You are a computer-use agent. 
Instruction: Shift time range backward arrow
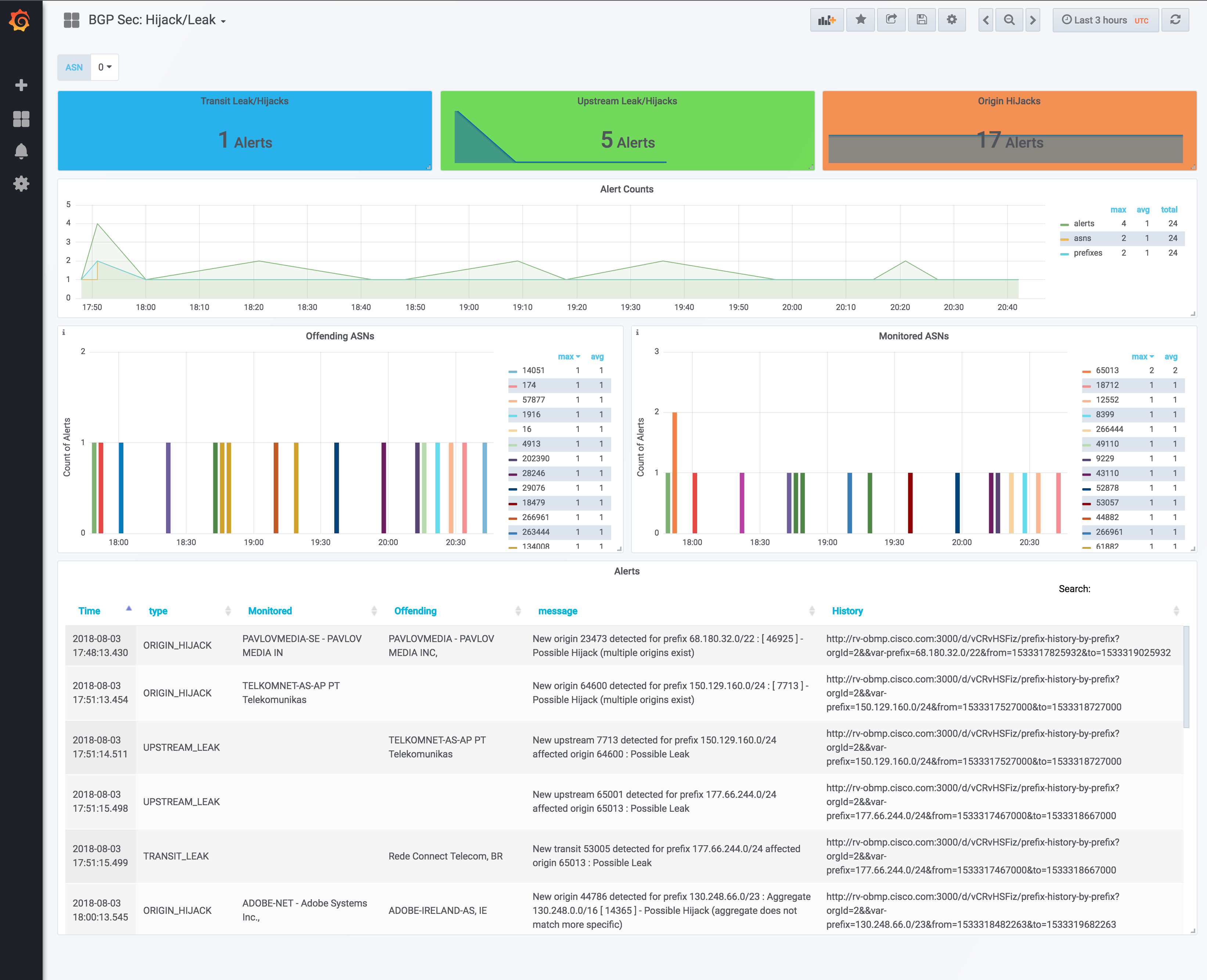click(986, 20)
